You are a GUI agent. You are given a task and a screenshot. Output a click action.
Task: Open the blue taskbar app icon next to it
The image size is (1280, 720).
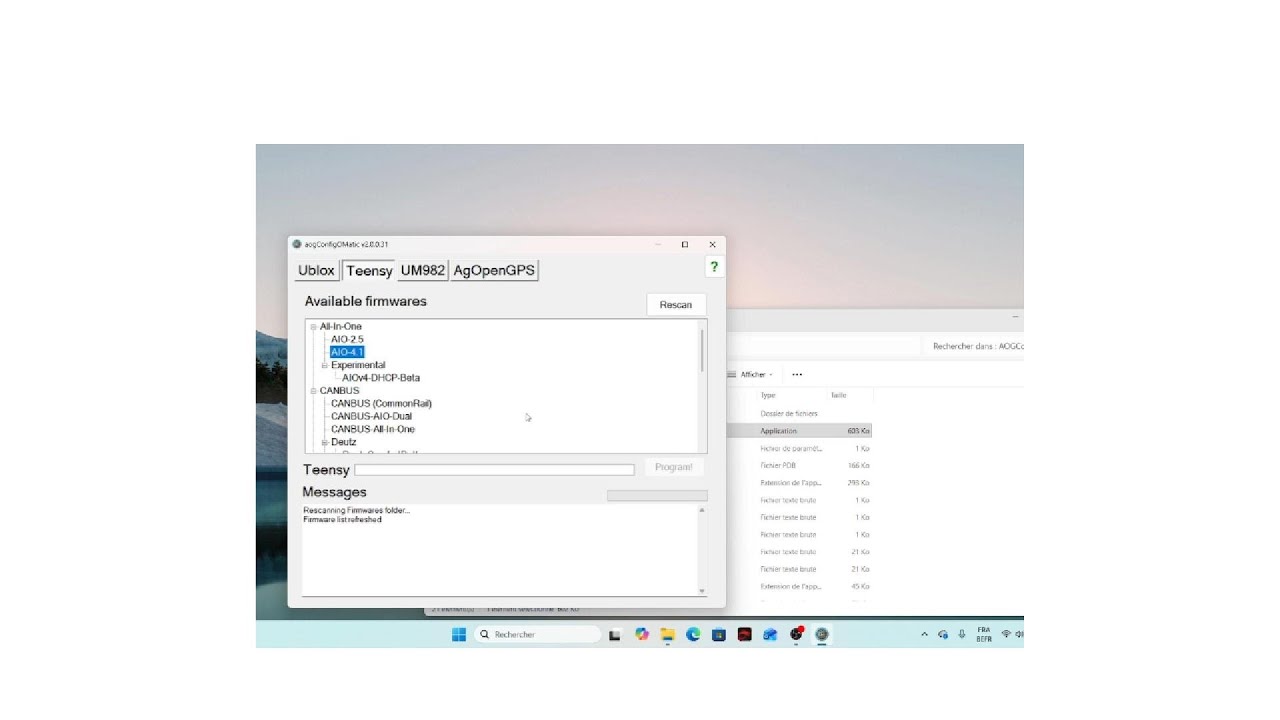pyautogui.click(x=770, y=634)
